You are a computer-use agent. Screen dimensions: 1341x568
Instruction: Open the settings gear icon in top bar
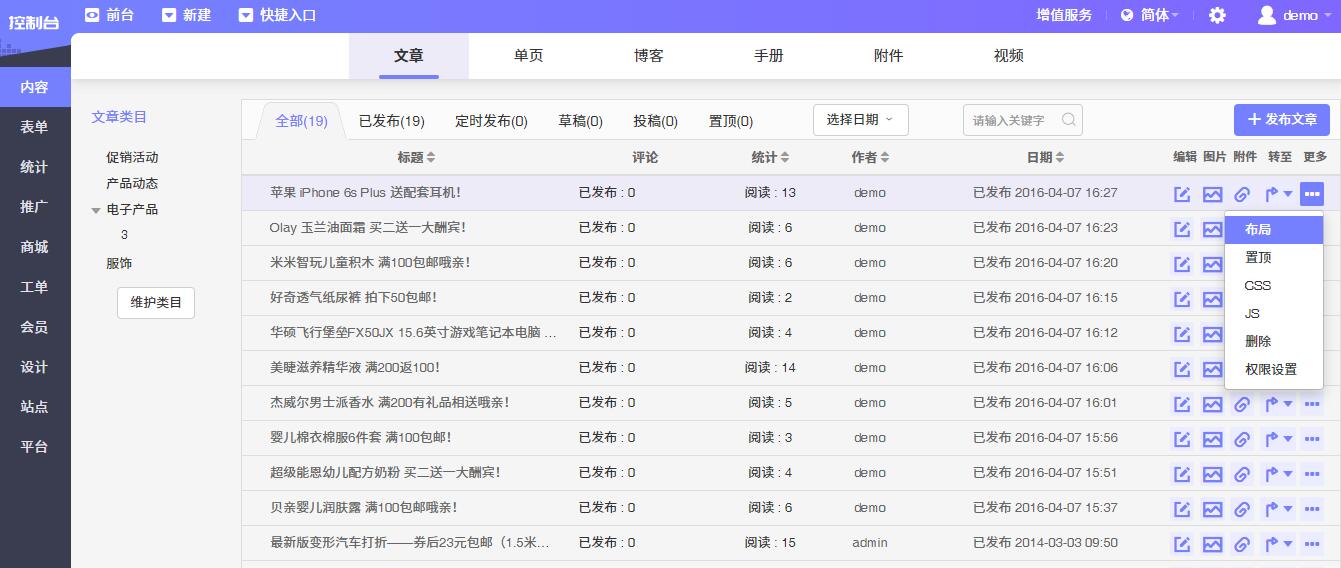pyautogui.click(x=1217, y=15)
